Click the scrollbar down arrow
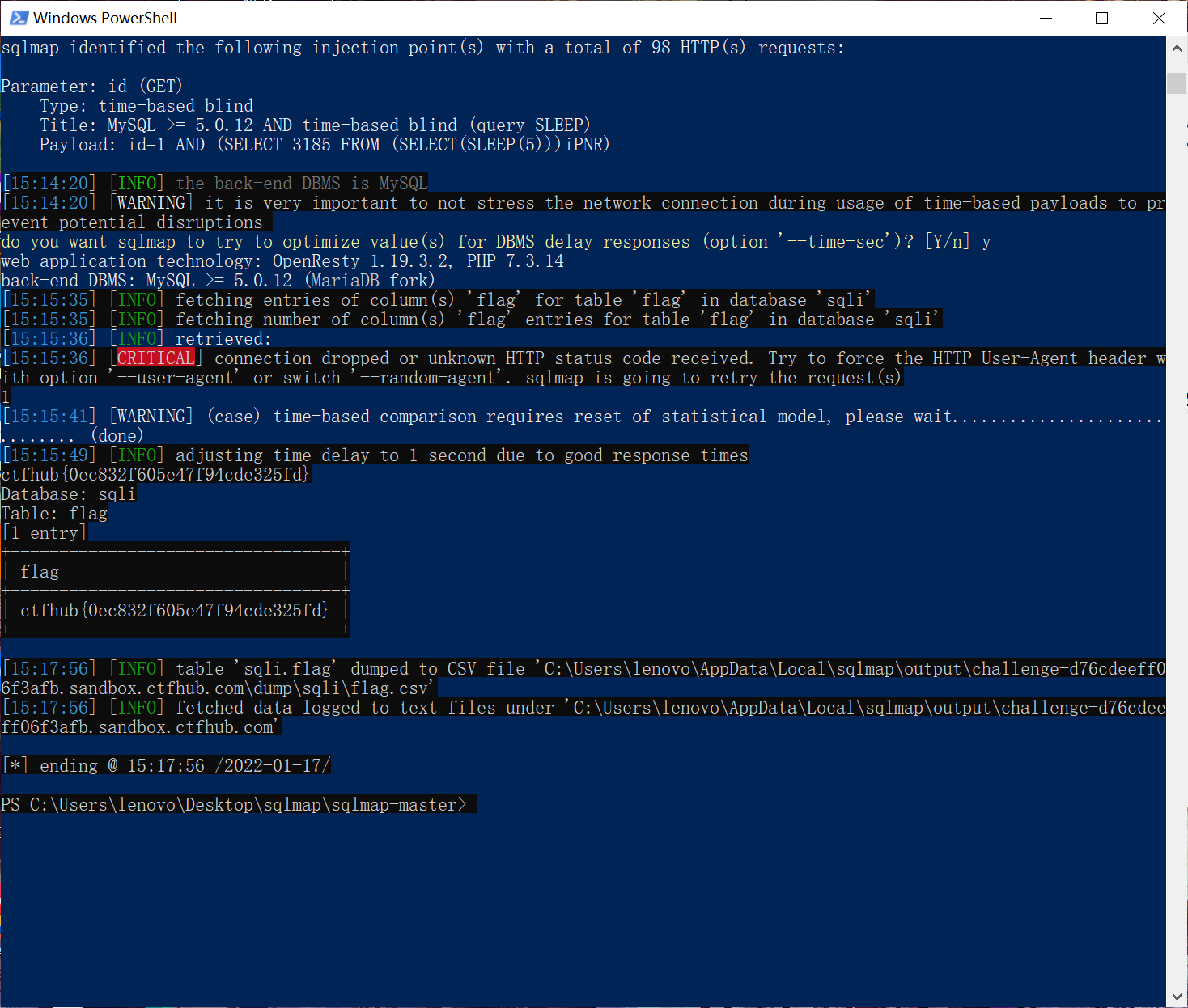The width and height of the screenshot is (1188, 1008). pos(1177,997)
